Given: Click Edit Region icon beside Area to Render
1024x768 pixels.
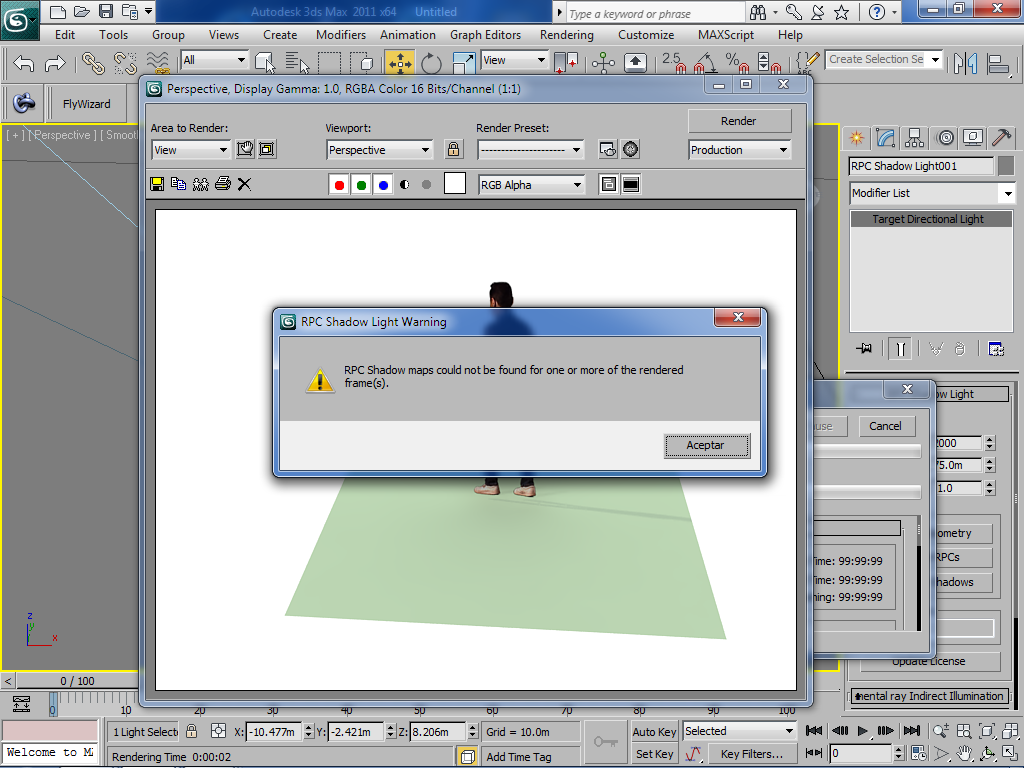Looking at the screenshot, I should (245, 150).
